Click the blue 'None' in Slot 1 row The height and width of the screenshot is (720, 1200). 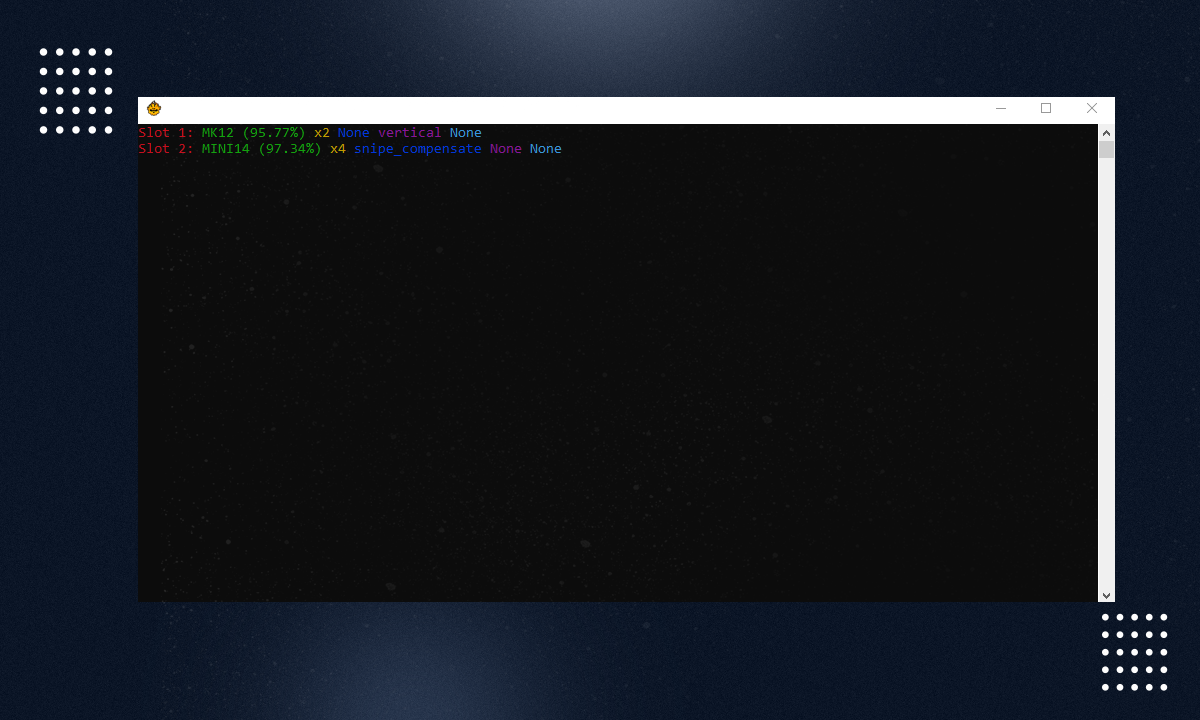click(x=354, y=133)
